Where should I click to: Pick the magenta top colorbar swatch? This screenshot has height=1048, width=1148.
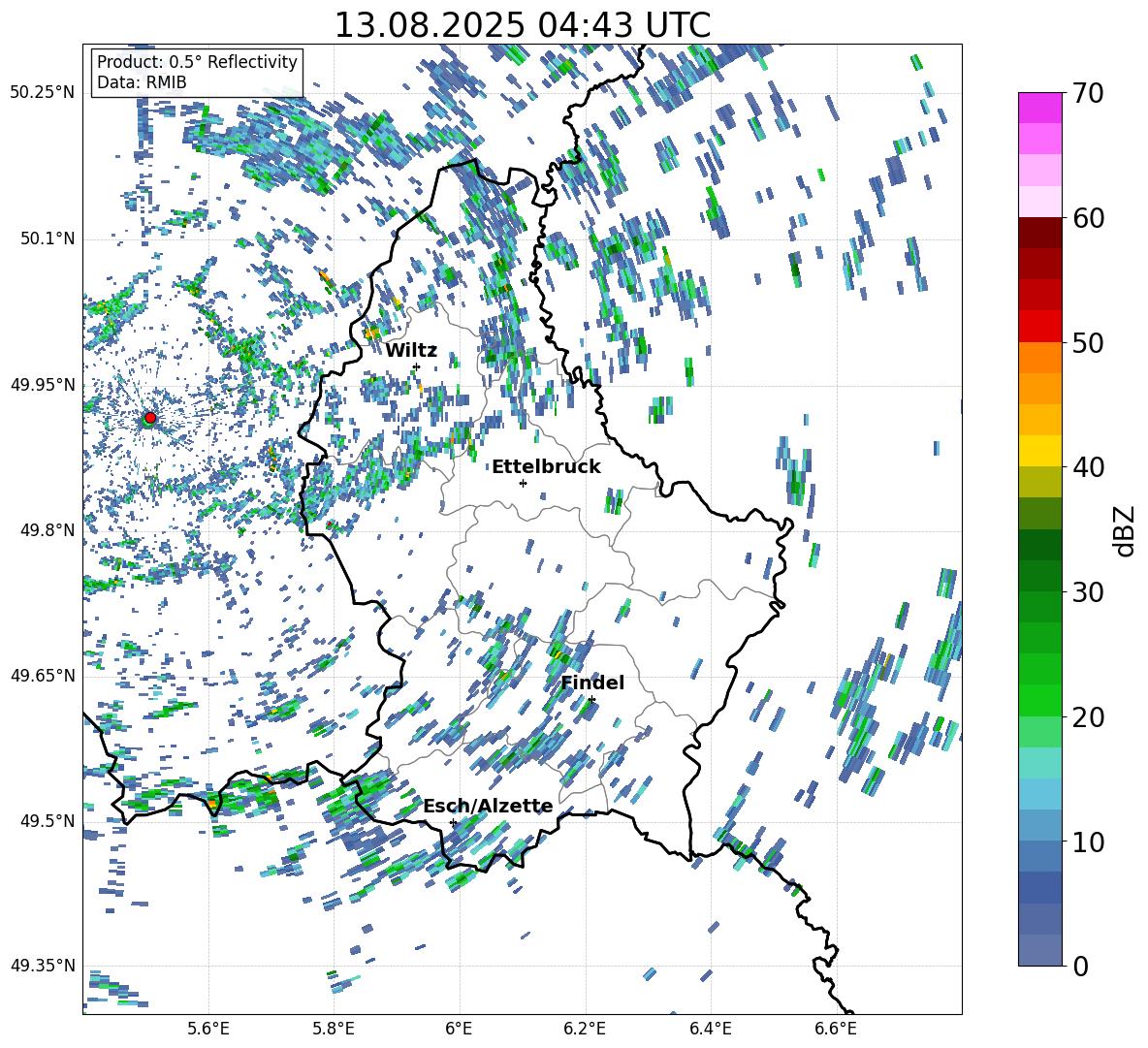click(1039, 108)
